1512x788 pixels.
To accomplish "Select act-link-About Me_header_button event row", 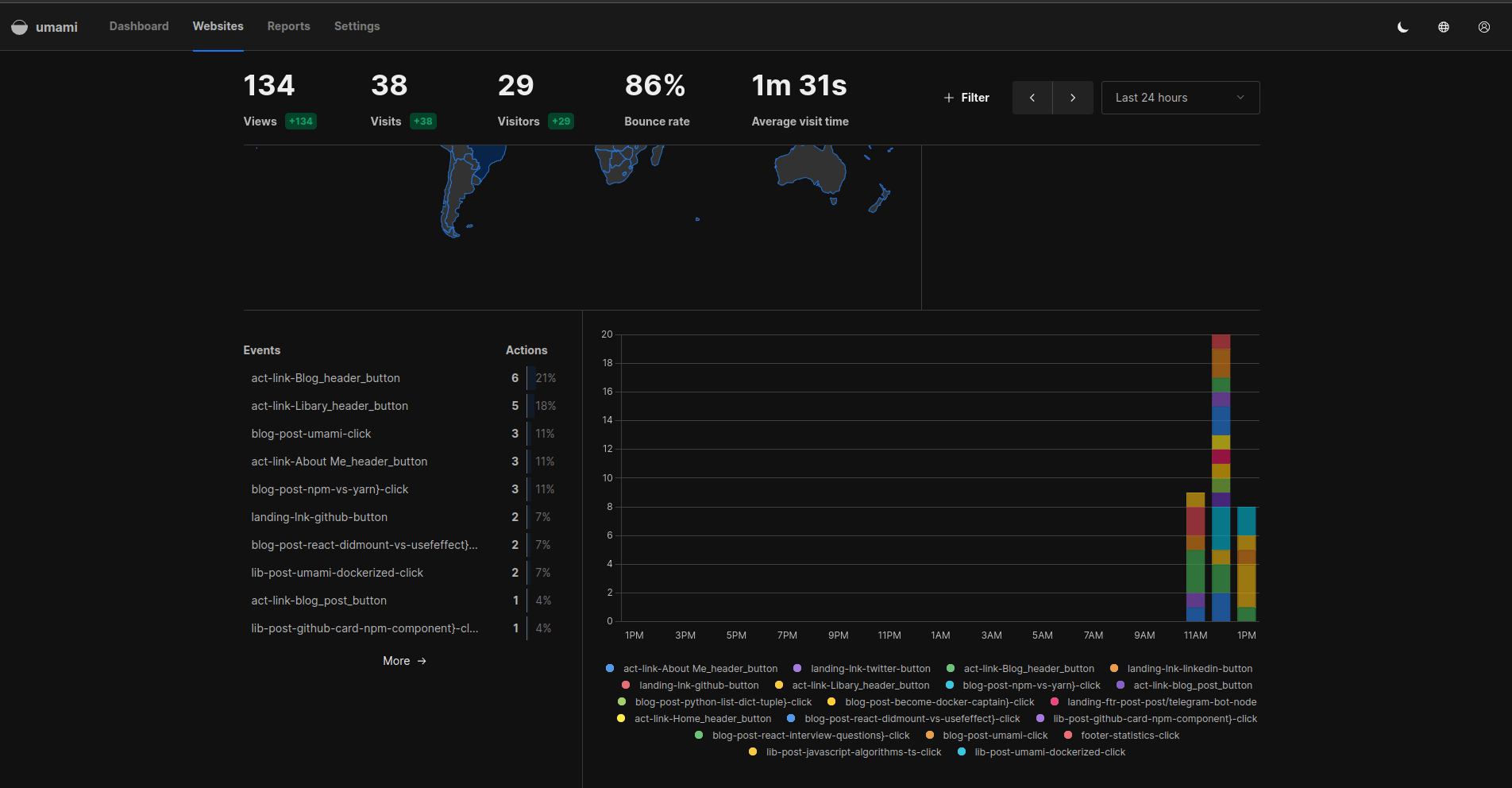I will tap(403, 462).
